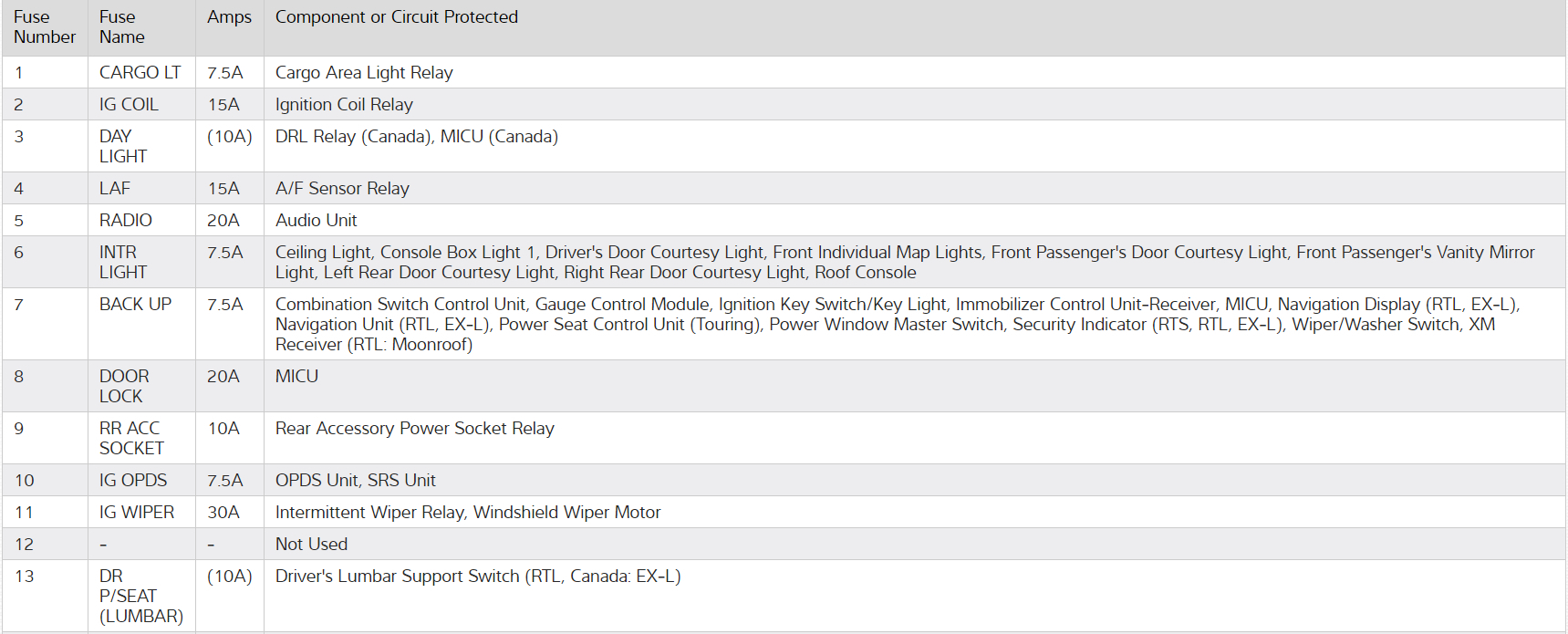Select the "DOOR LOCK" fuse name cell
Screen dimensions: 1568x634
pyautogui.click(x=123, y=386)
